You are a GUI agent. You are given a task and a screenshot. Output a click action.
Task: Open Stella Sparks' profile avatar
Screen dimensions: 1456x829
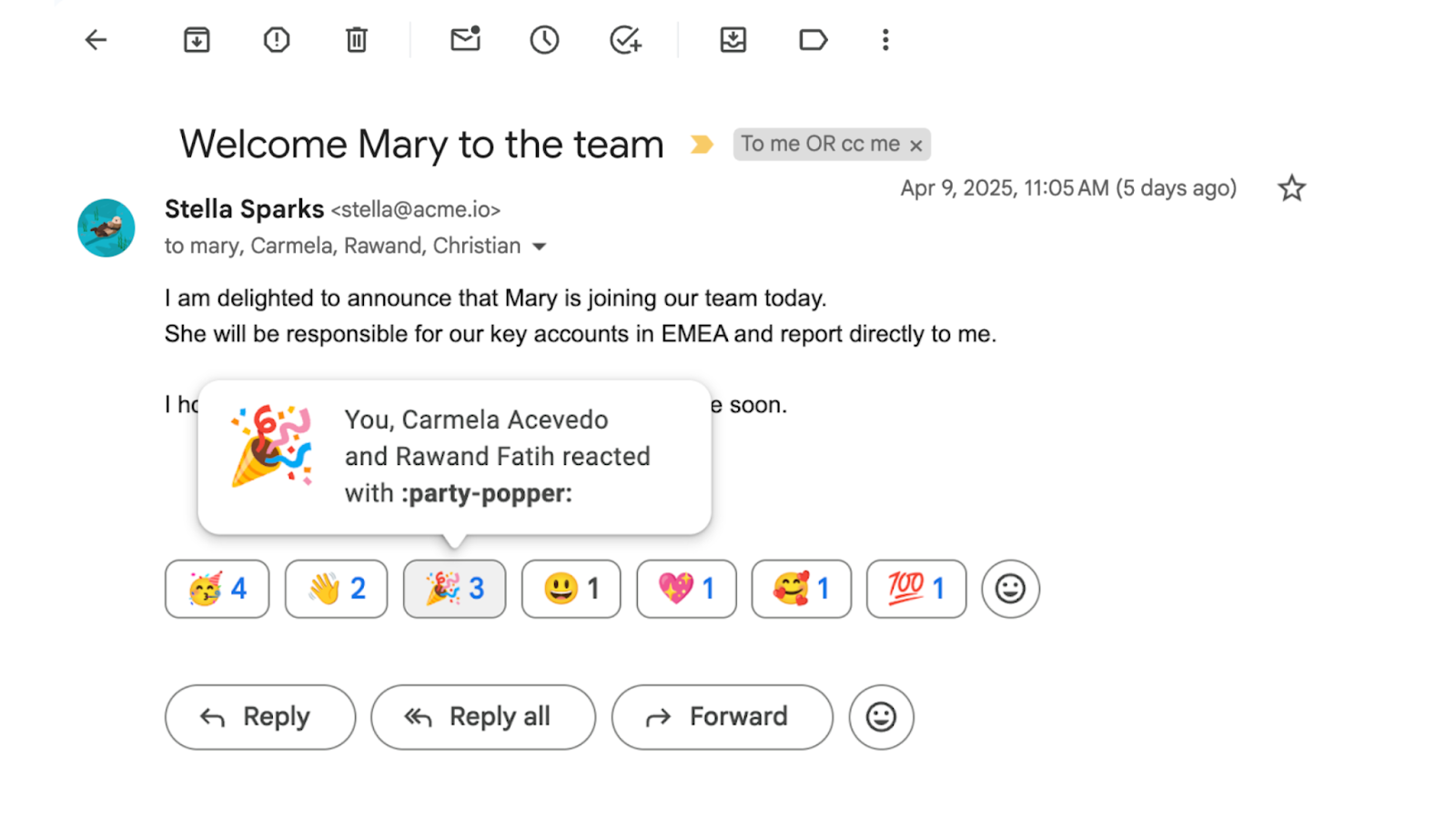coord(106,228)
